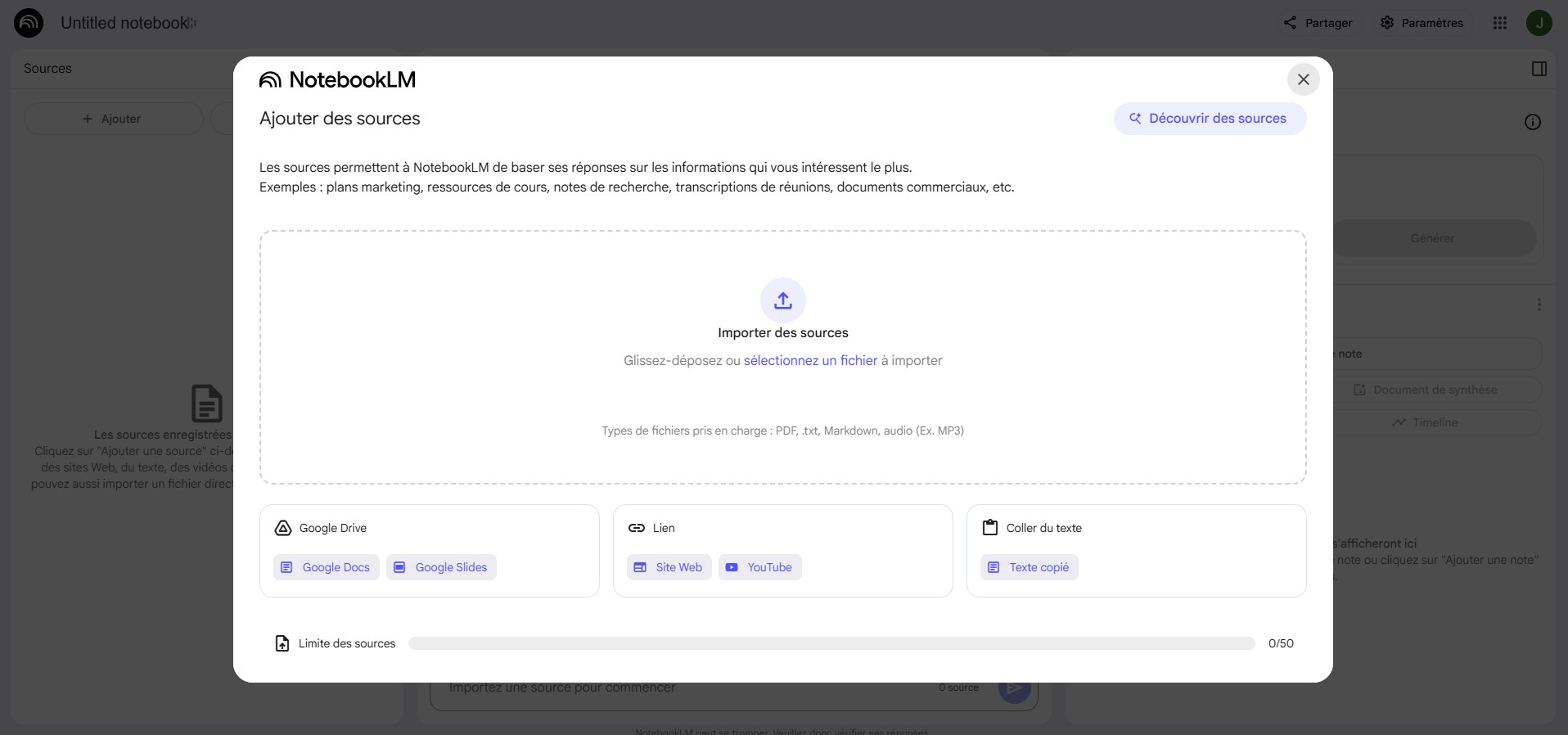
Task: Click the Coller du texte label
Action: pos(1044,528)
